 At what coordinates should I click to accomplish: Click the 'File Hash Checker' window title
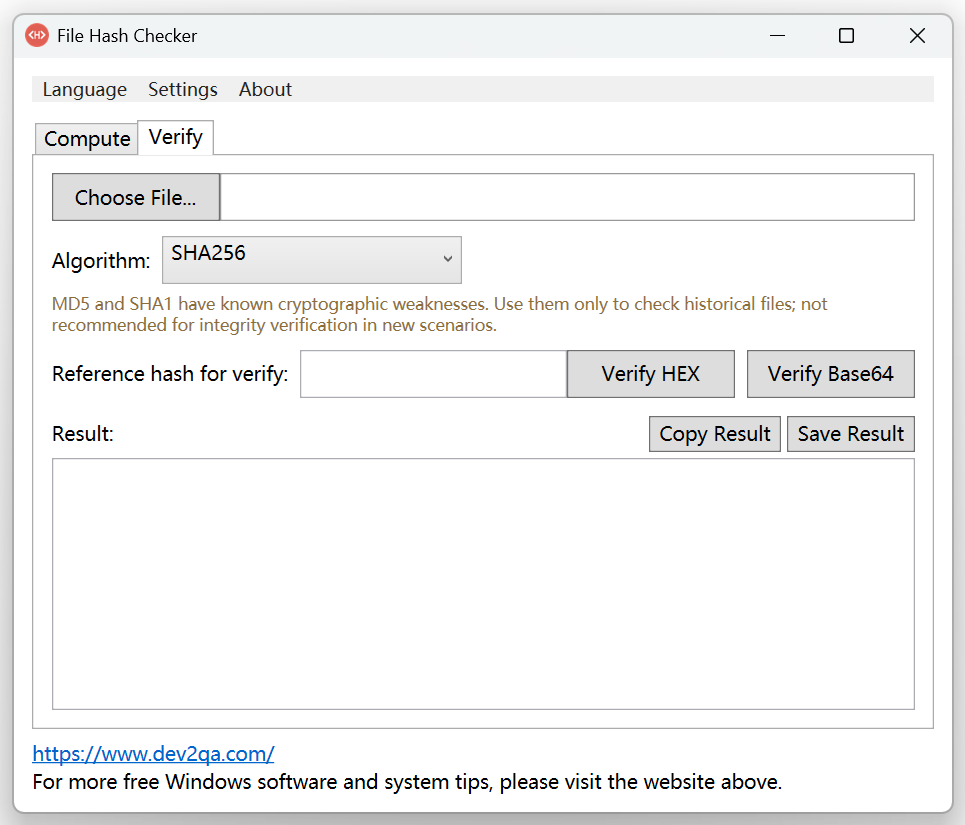tap(127, 36)
